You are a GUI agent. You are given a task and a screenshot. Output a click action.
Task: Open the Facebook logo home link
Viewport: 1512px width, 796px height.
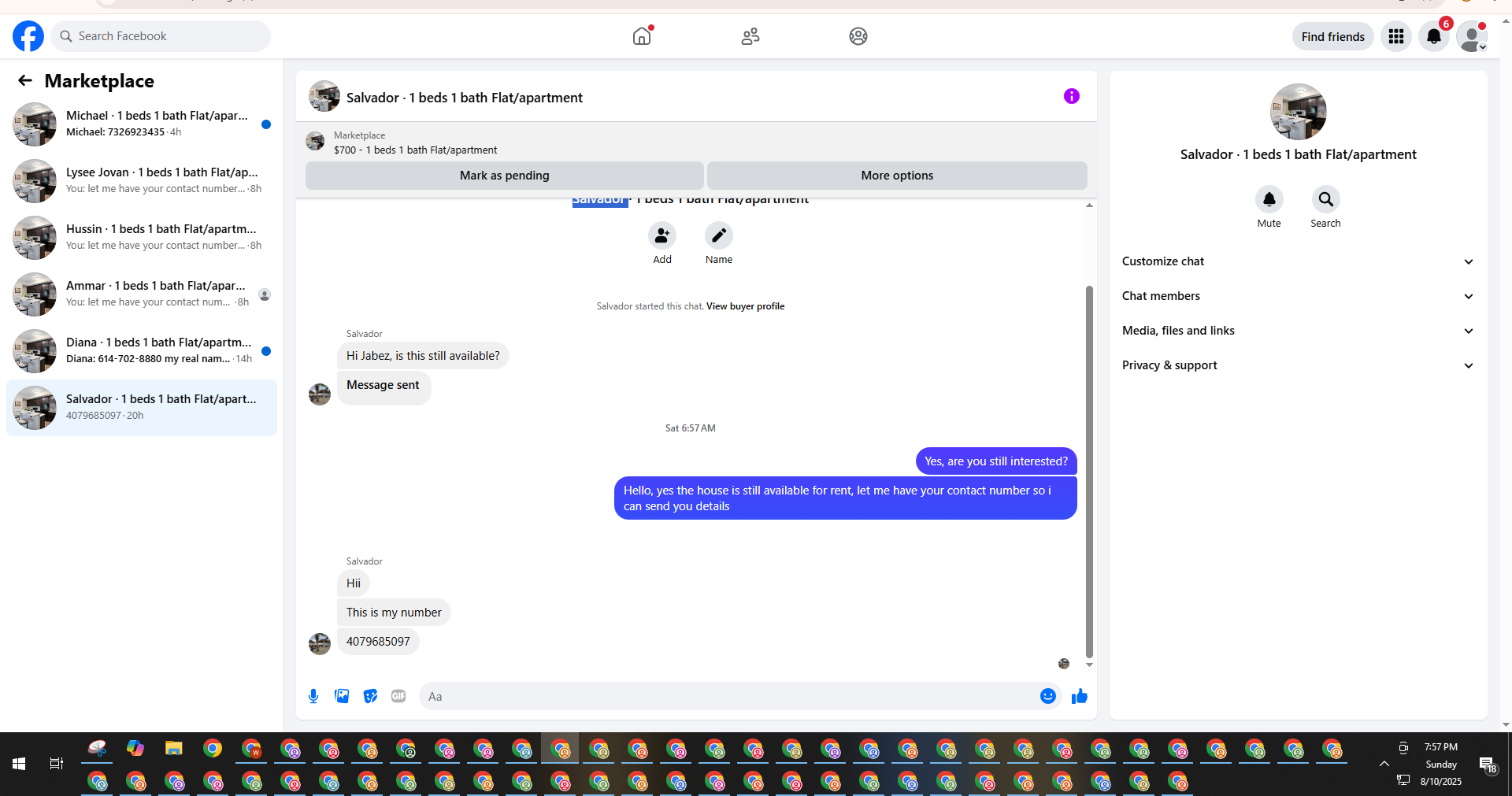[x=28, y=36]
